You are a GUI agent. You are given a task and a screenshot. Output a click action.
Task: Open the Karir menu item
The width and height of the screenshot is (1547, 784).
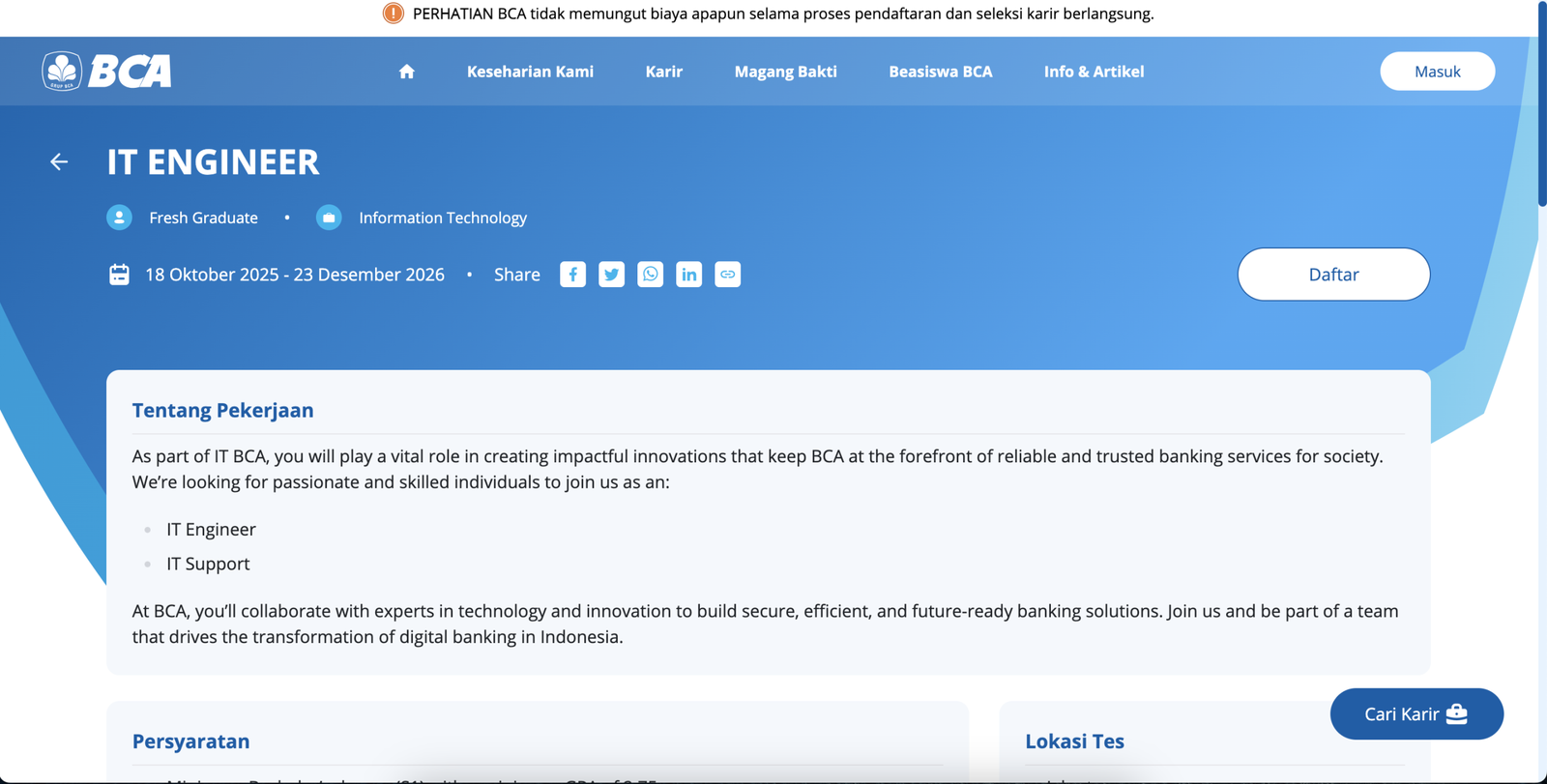[x=664, y=72]
